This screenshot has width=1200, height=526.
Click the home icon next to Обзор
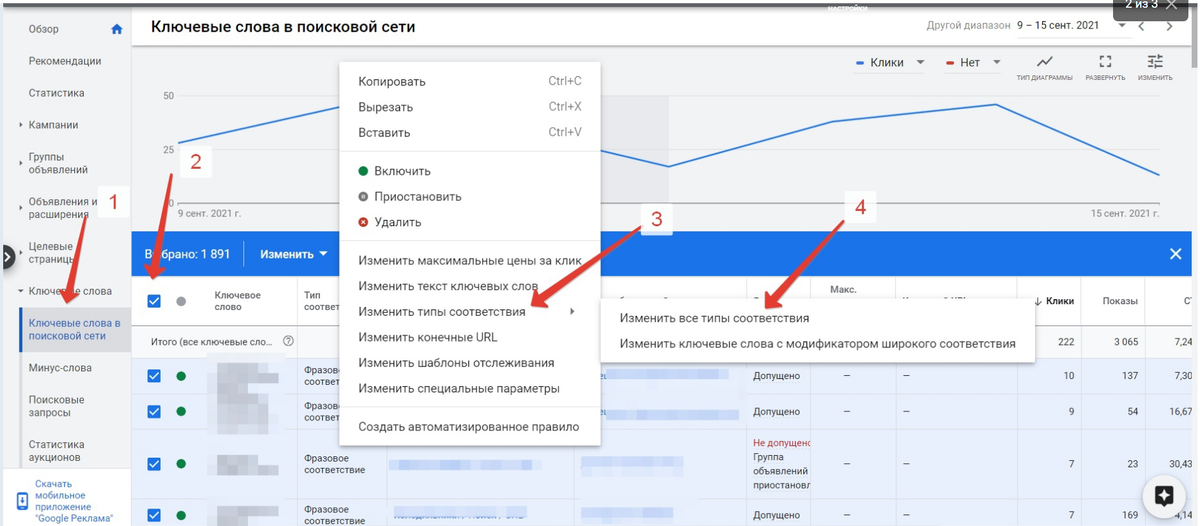[117, 29]
